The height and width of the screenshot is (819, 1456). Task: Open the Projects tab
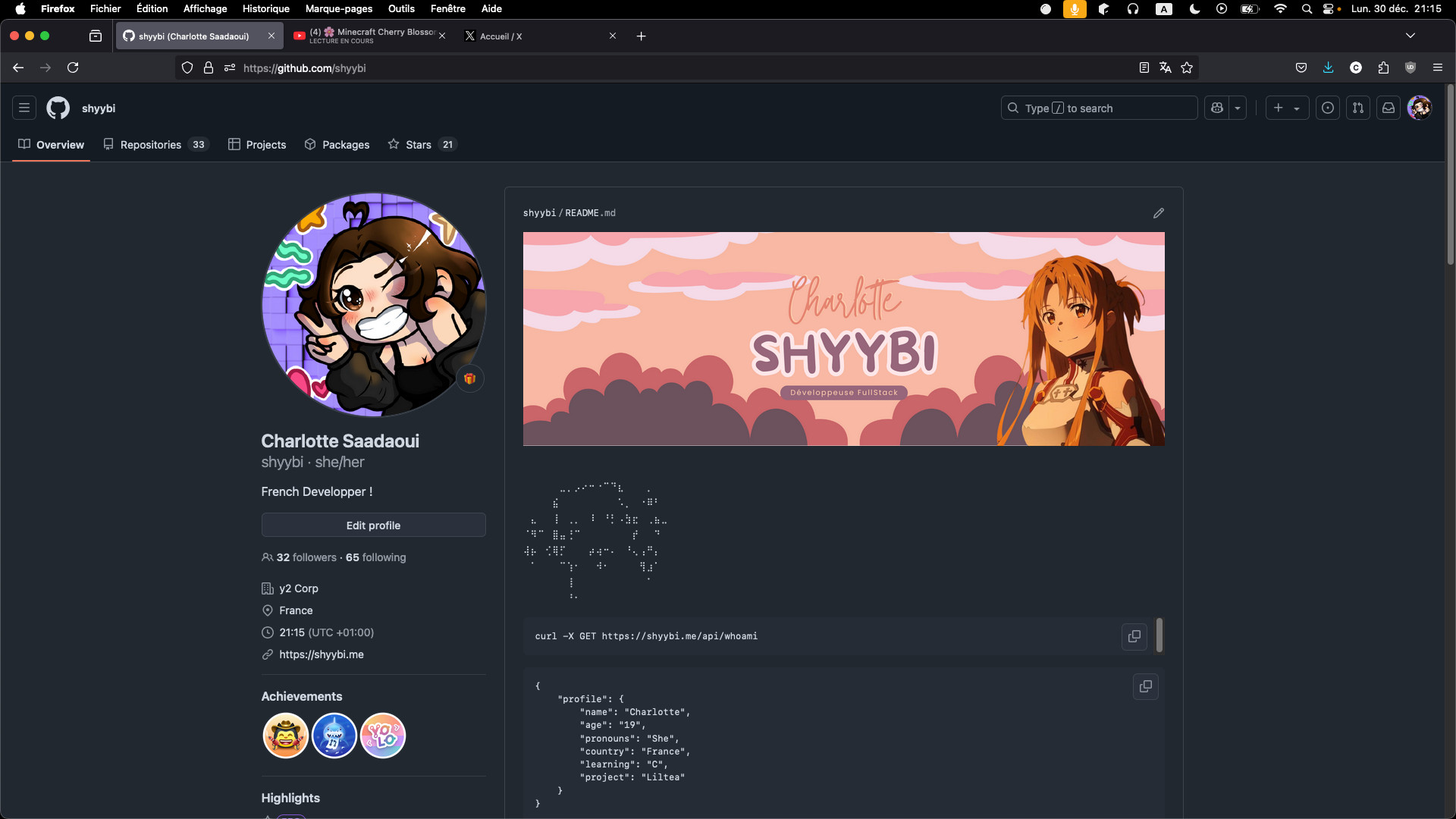(x=257, y=144)
